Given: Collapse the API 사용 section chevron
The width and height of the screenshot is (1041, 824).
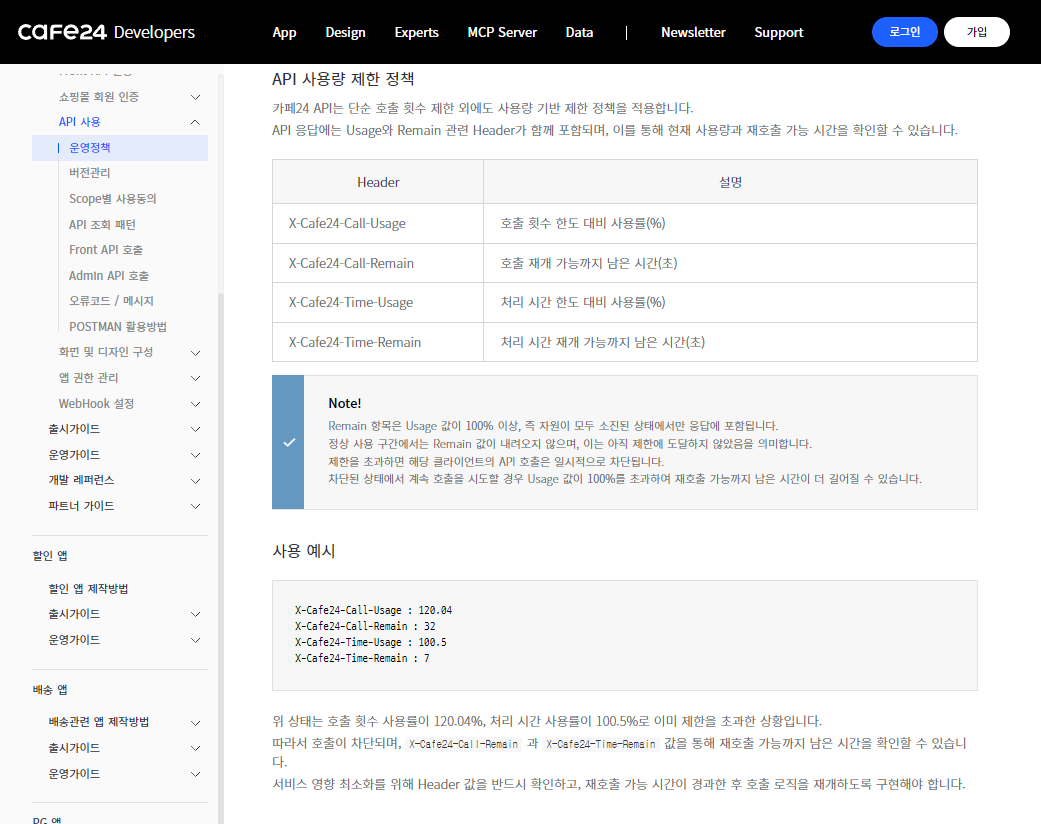Looking at the screenshot, I should click(195, 122).
